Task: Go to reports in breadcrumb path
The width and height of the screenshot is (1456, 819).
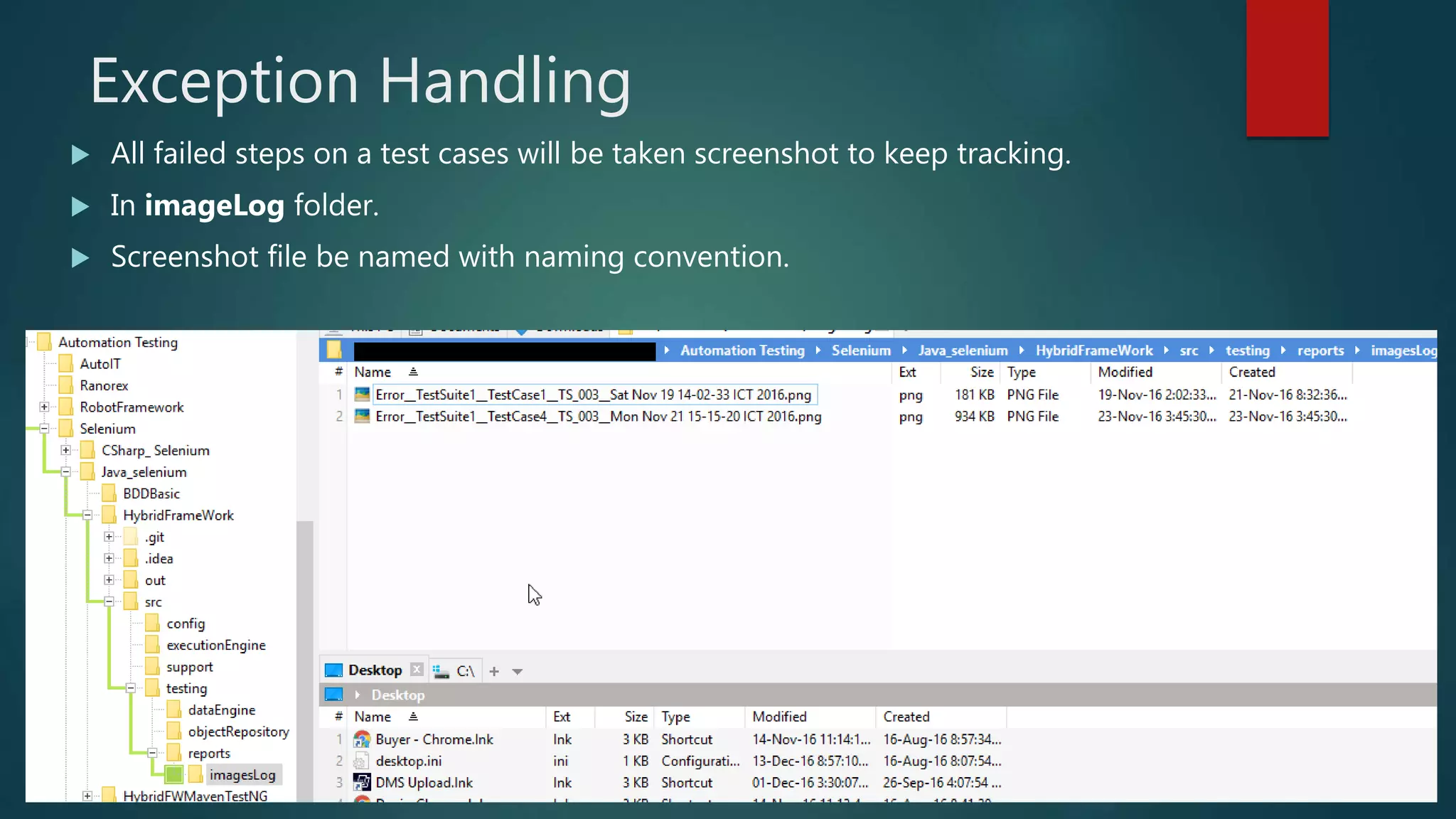Action: [x=1320, y=350]
